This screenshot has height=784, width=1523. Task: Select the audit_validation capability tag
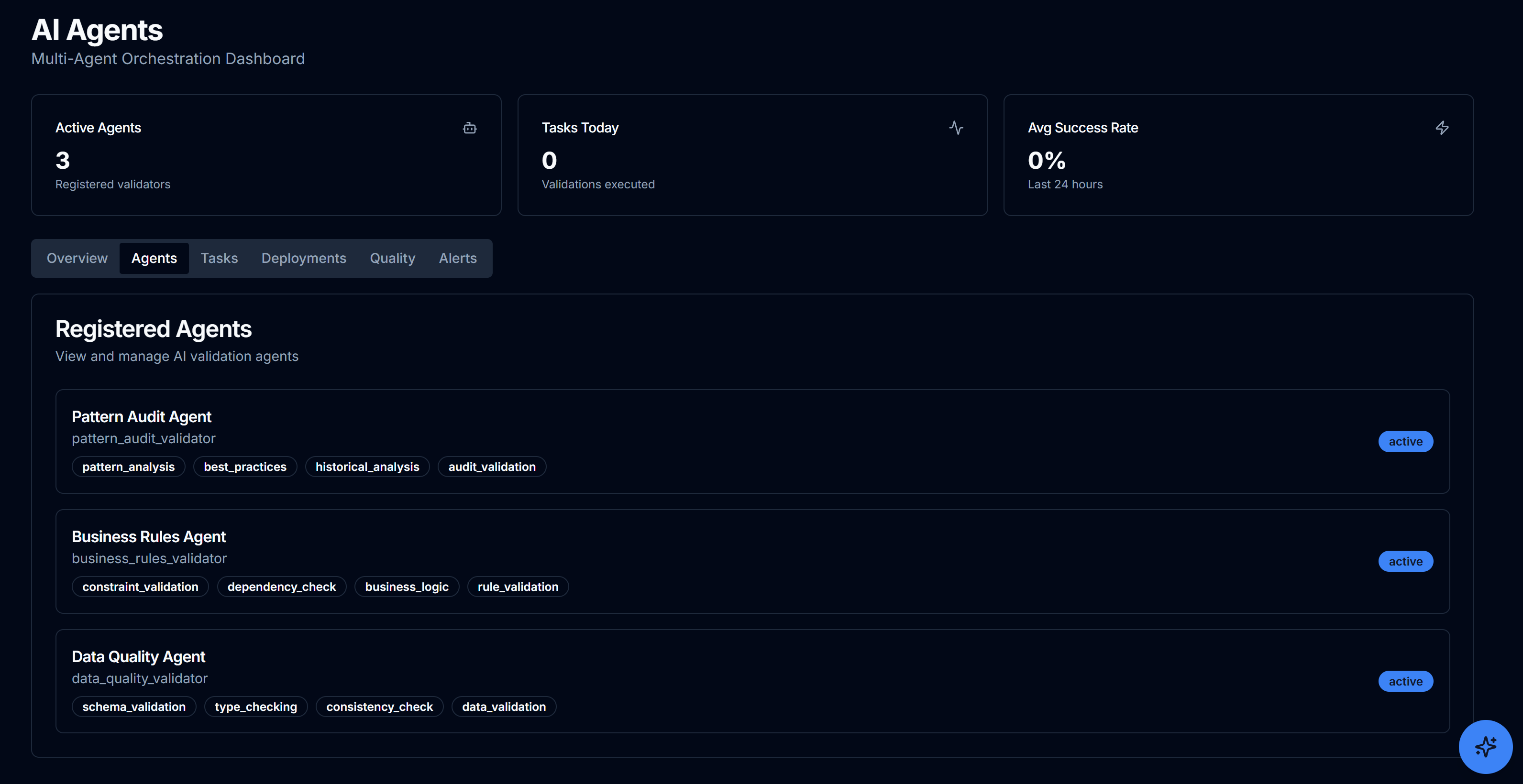[x=491, y=466]
